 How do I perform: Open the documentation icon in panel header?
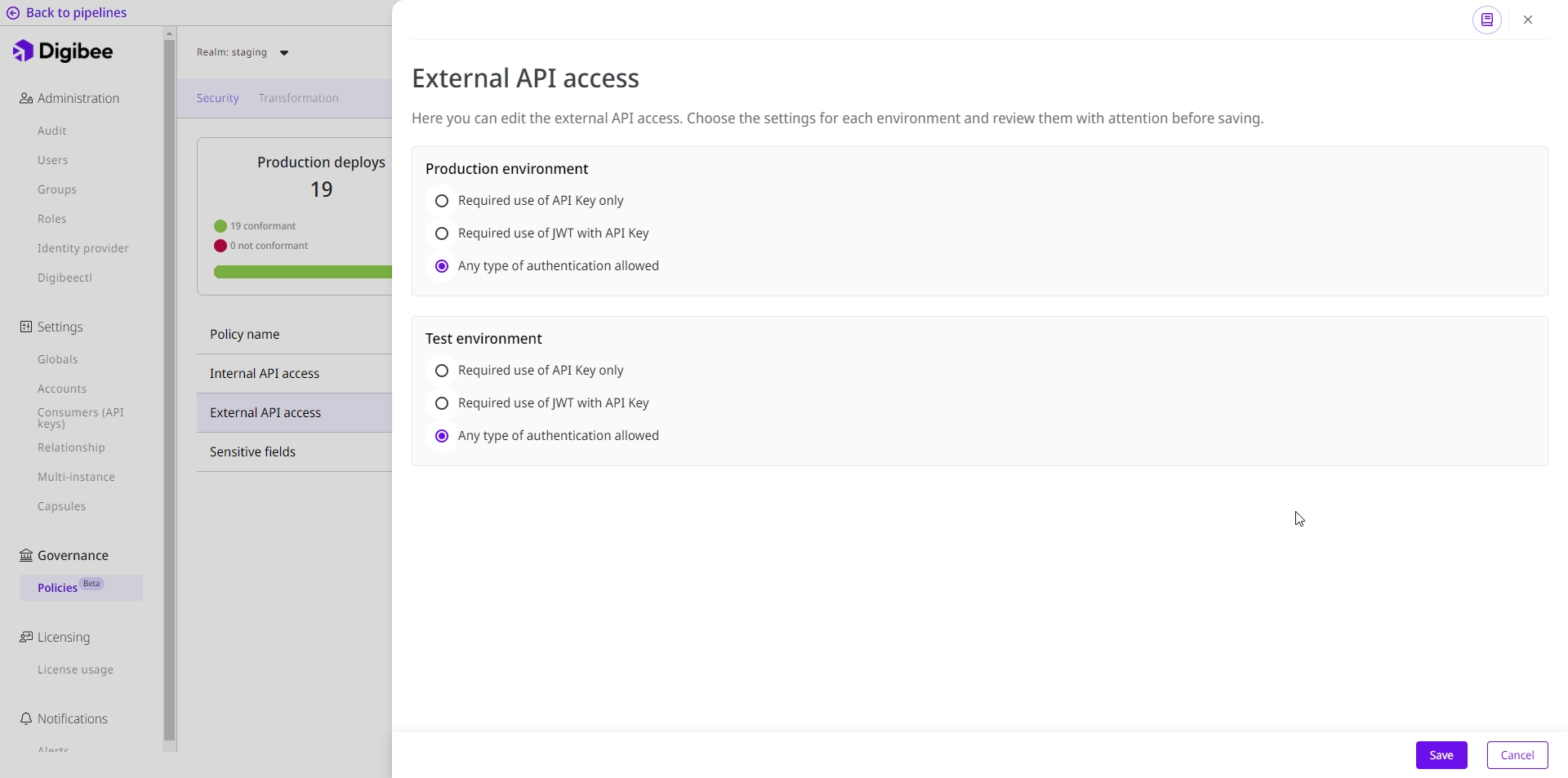coord(1486,20)
